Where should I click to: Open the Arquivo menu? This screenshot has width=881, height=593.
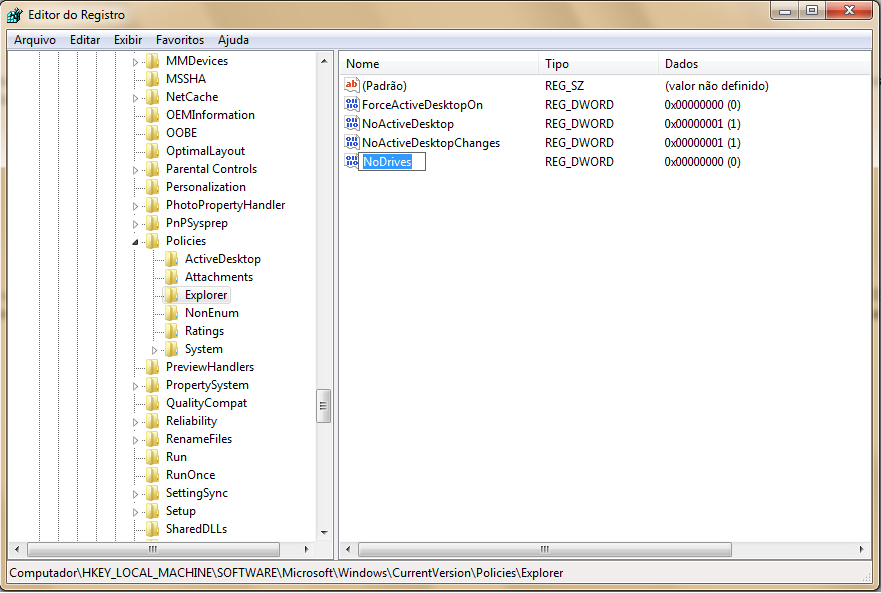click(35, 40)
